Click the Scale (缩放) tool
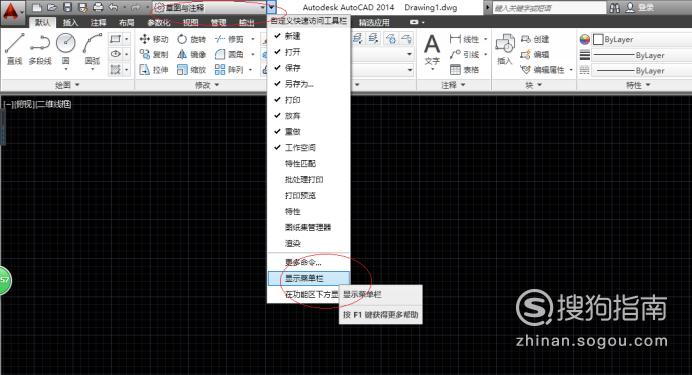692x375 pixels. 192,70
